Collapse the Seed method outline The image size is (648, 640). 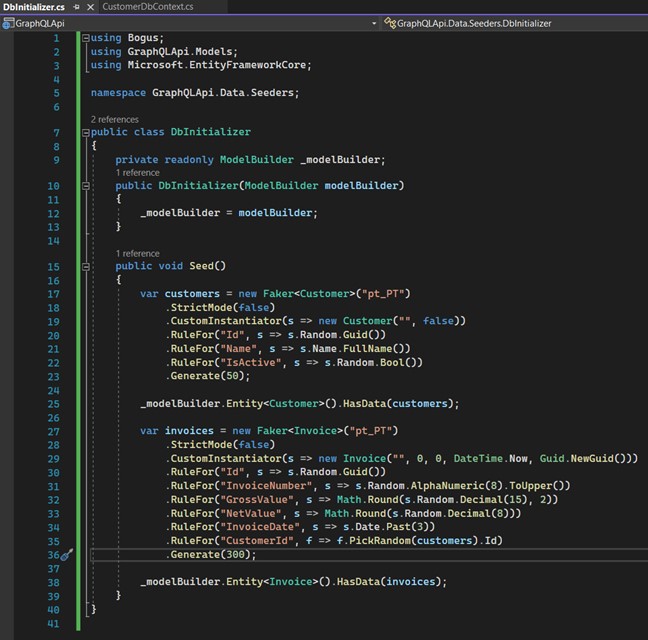[85, 266]
